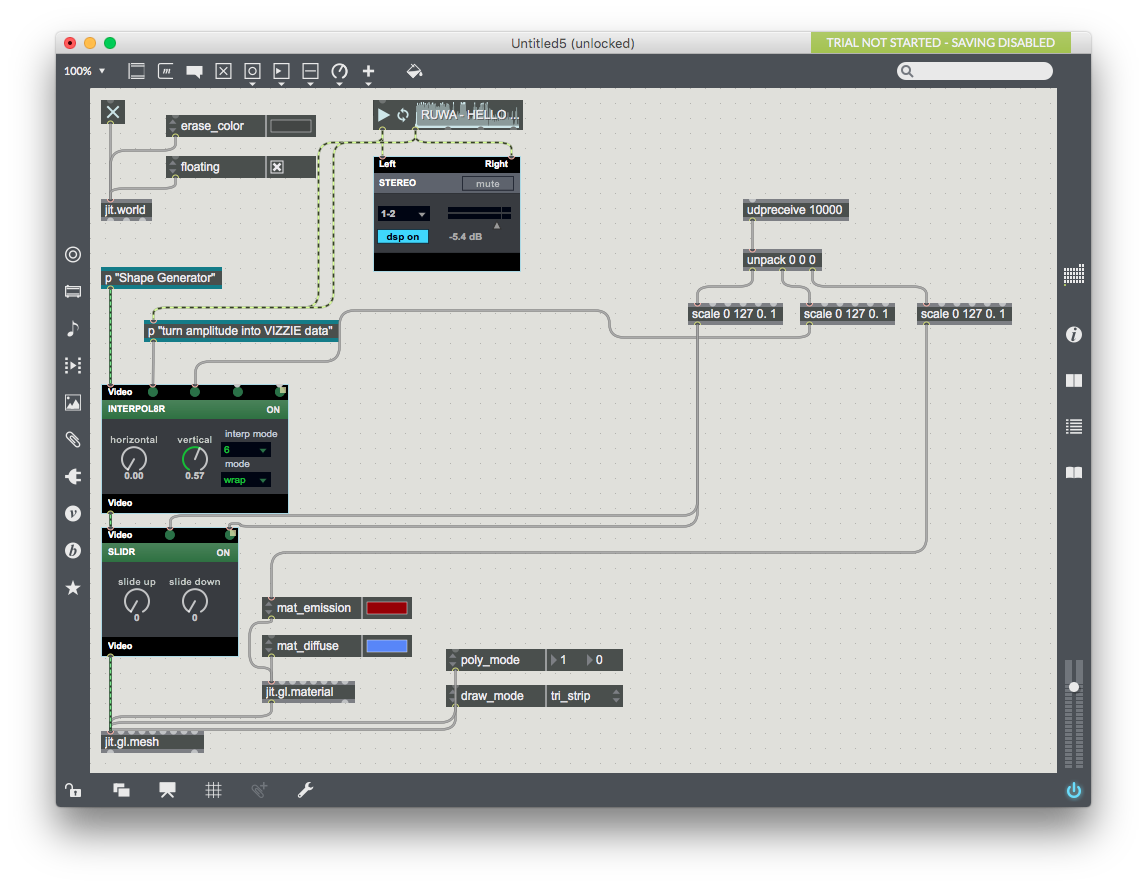Toggle the jit.world X toggle
This screenshot has height=887, width=1147.
coord(113,112)
